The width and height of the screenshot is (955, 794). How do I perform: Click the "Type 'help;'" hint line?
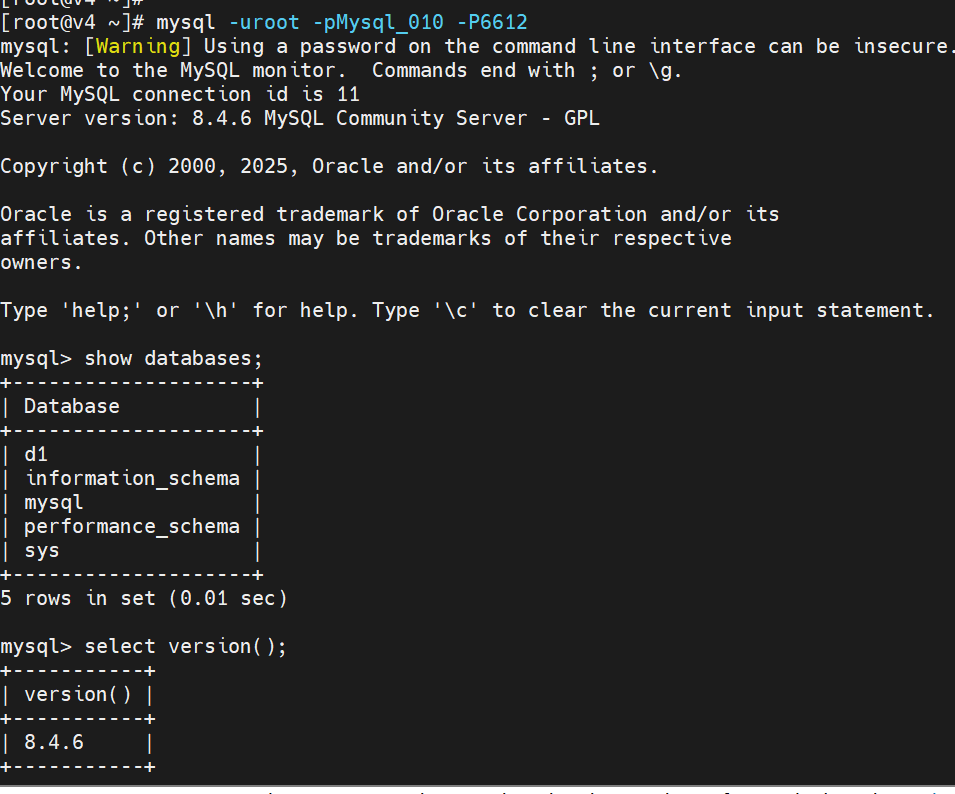click(467, 310)
